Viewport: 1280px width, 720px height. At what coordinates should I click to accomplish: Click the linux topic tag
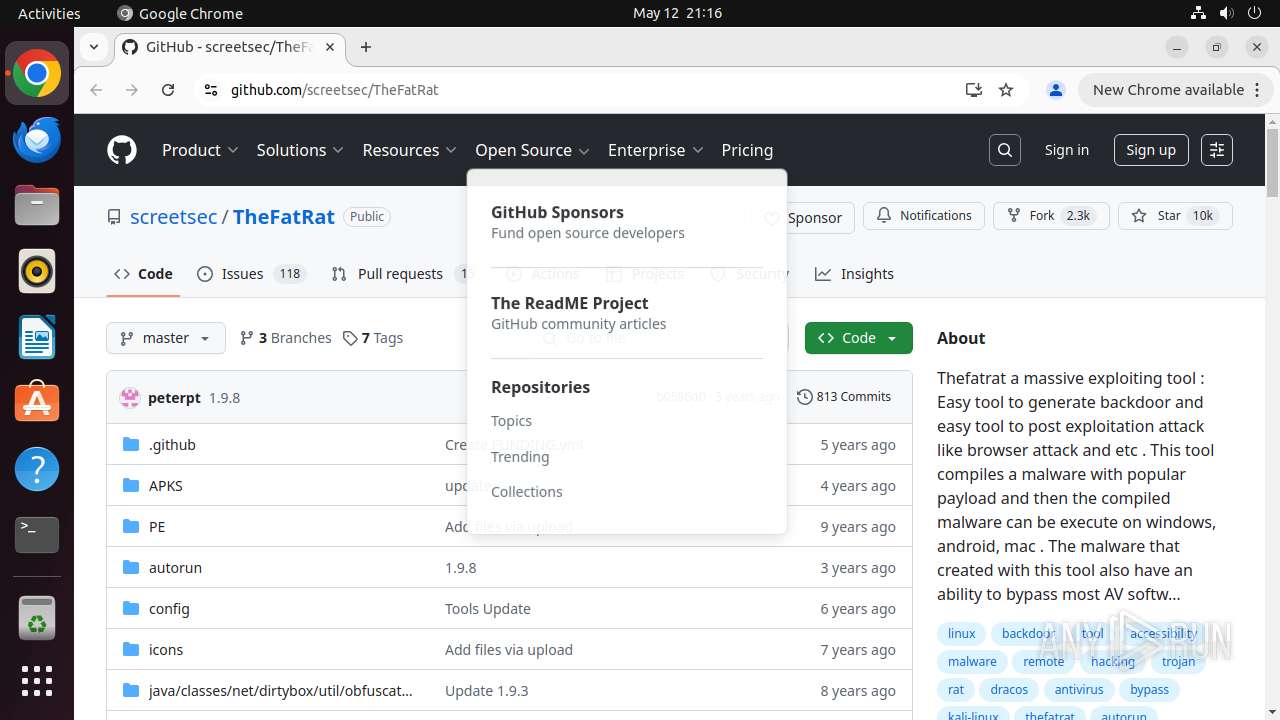962,633
